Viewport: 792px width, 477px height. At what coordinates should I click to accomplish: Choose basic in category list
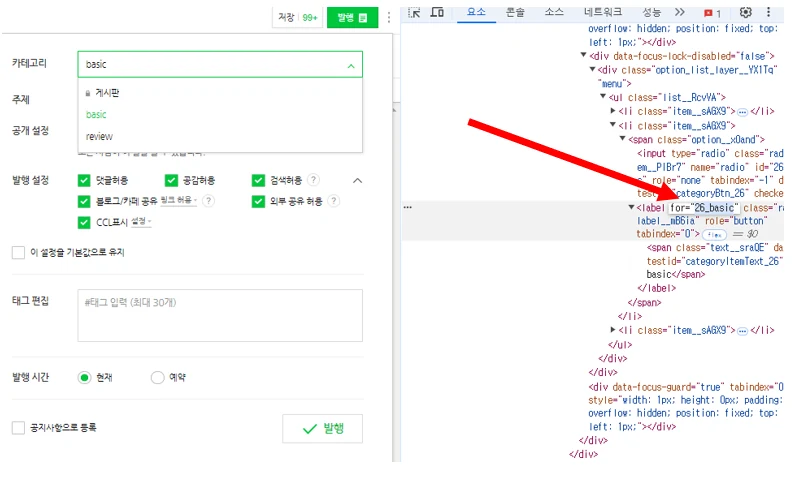(220, 115)
